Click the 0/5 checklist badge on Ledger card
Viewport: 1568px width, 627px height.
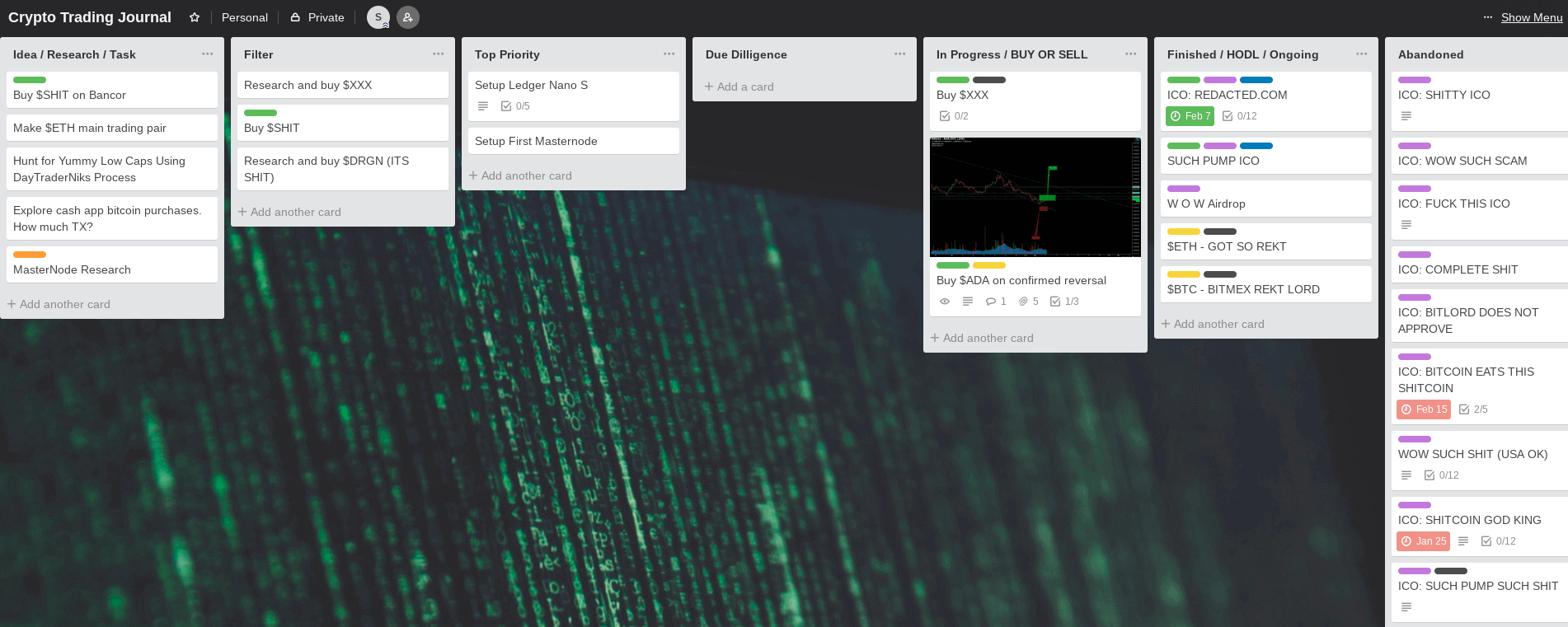(x=515, y=106)
